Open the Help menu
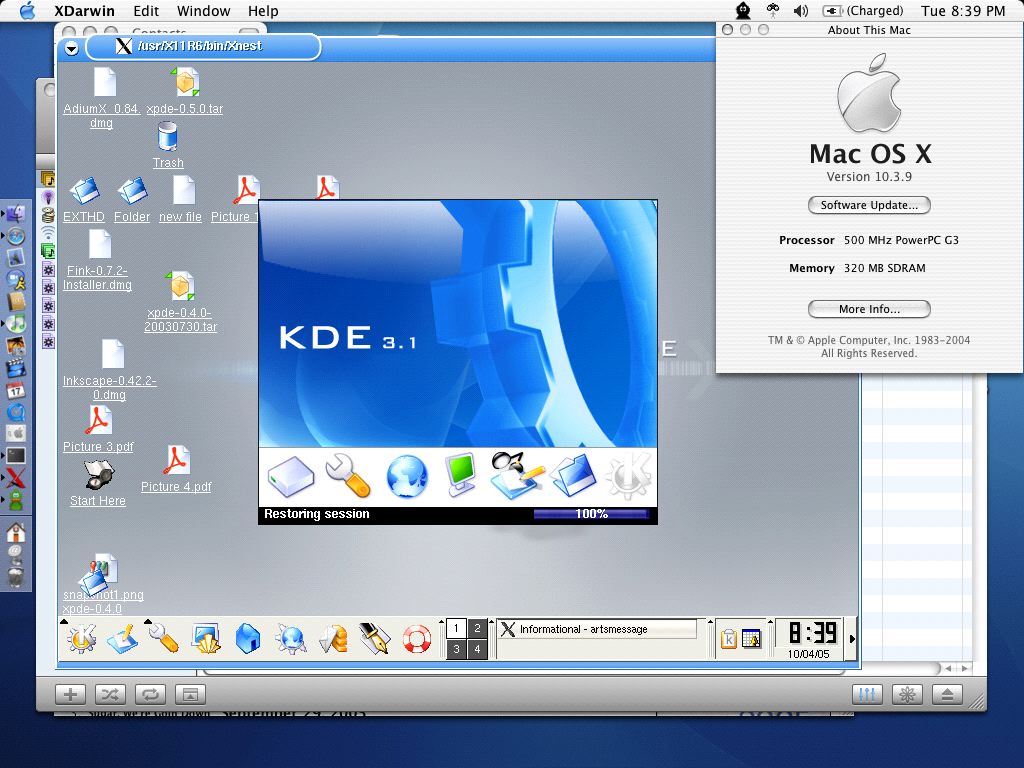1024x768 pixels. [x=263, y=11]
